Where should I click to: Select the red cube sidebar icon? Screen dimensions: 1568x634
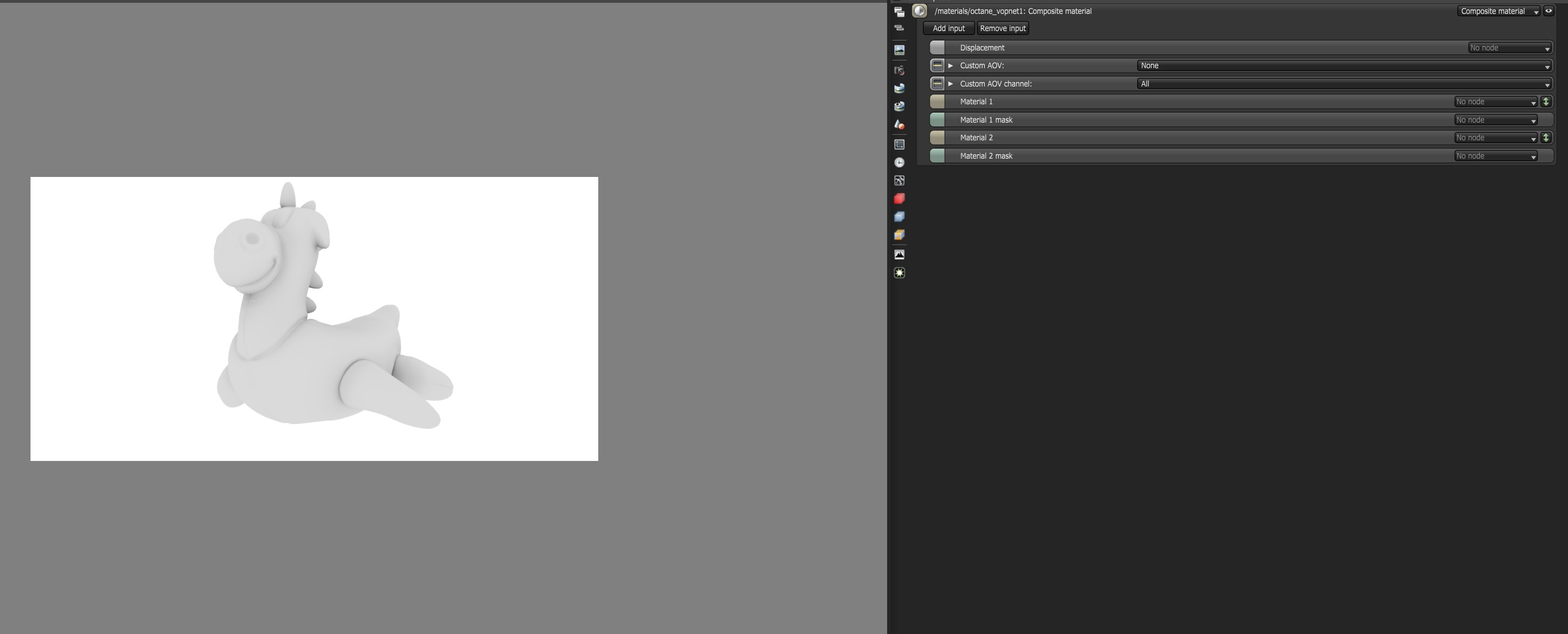click(x=899, y=199)
